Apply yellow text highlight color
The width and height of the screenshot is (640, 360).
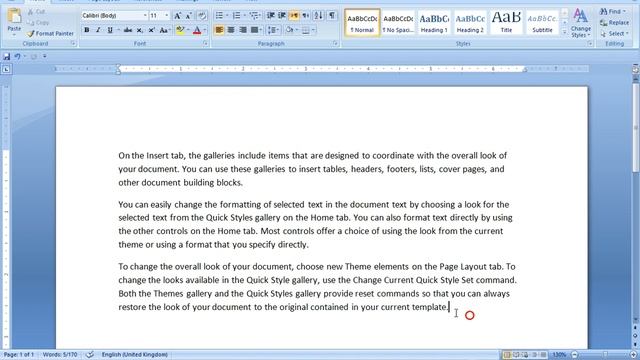pos(180,30)
